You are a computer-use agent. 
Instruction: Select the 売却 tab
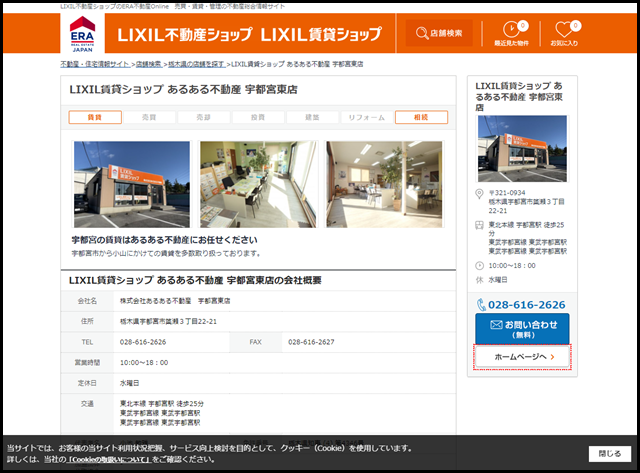tap(204, 117)
